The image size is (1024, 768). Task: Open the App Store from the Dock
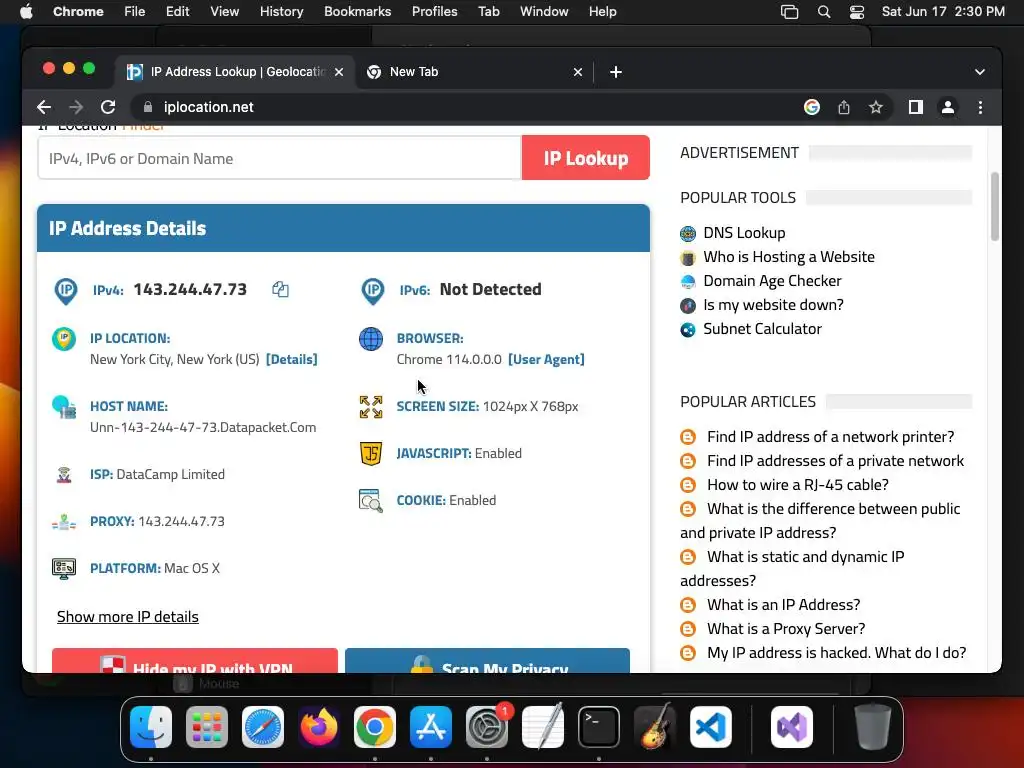coord(431,727)
